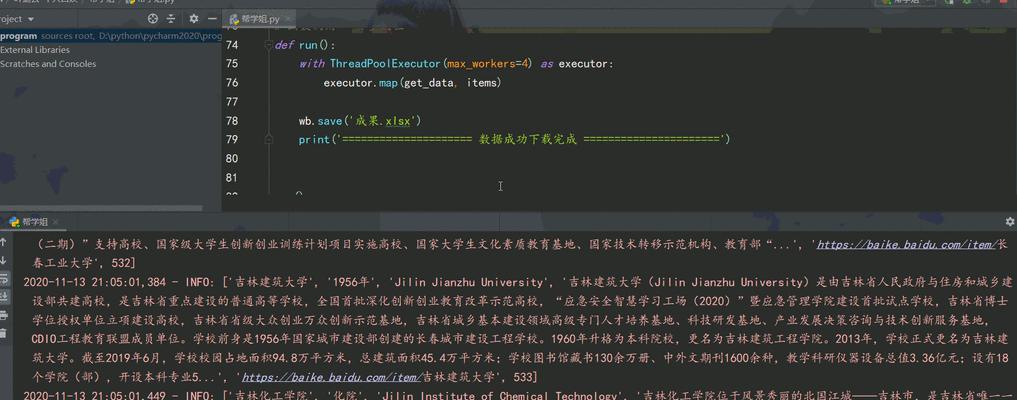Collapse all in the Project panel
Image resolution: width=1017 pixels, height=400 pixels.
[171, 19]
